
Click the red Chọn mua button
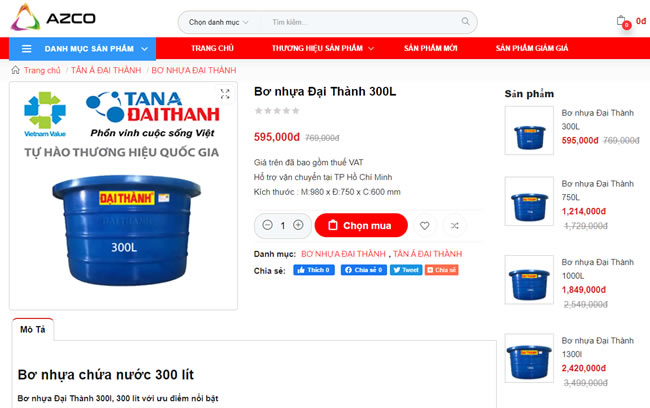[361, 226]
